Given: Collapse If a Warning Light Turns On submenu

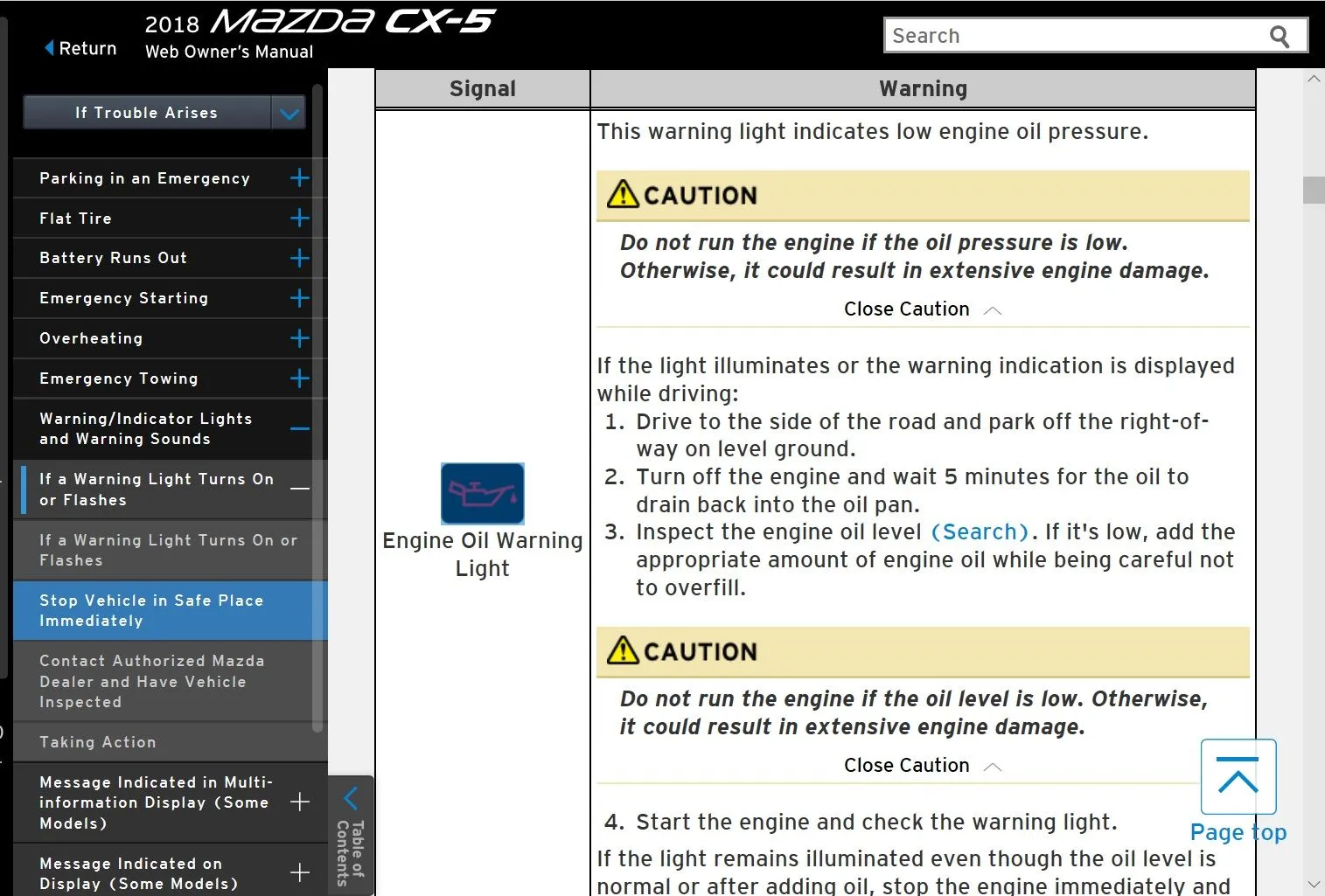Looking at the screenshot, I should pos(299,490).
